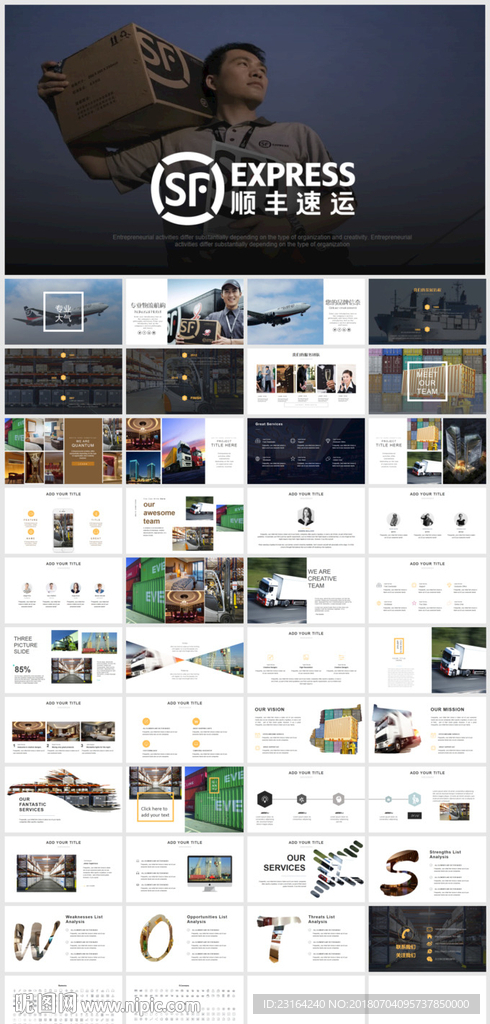
Task: Open the dark cargo ship slide
Action: (x=427, y=312)
